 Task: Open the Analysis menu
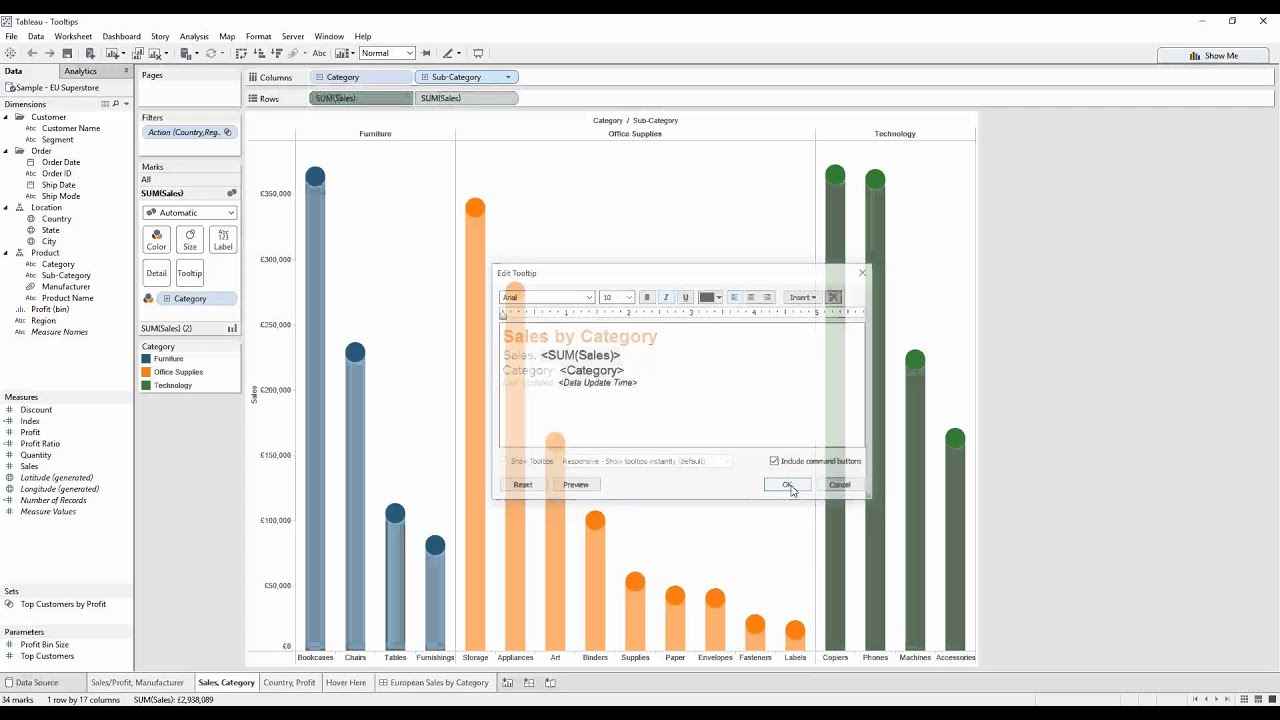(194, 36)
